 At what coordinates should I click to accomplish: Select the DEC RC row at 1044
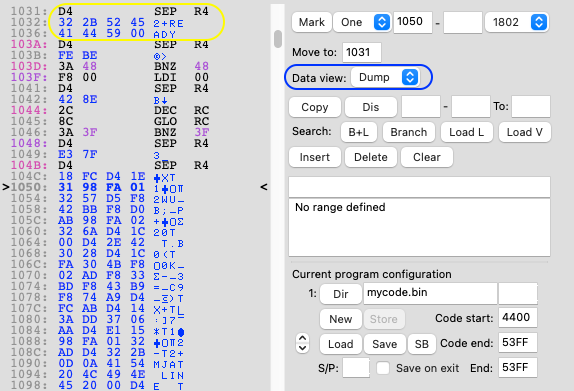pyautogui.click(x=110, y=111)
